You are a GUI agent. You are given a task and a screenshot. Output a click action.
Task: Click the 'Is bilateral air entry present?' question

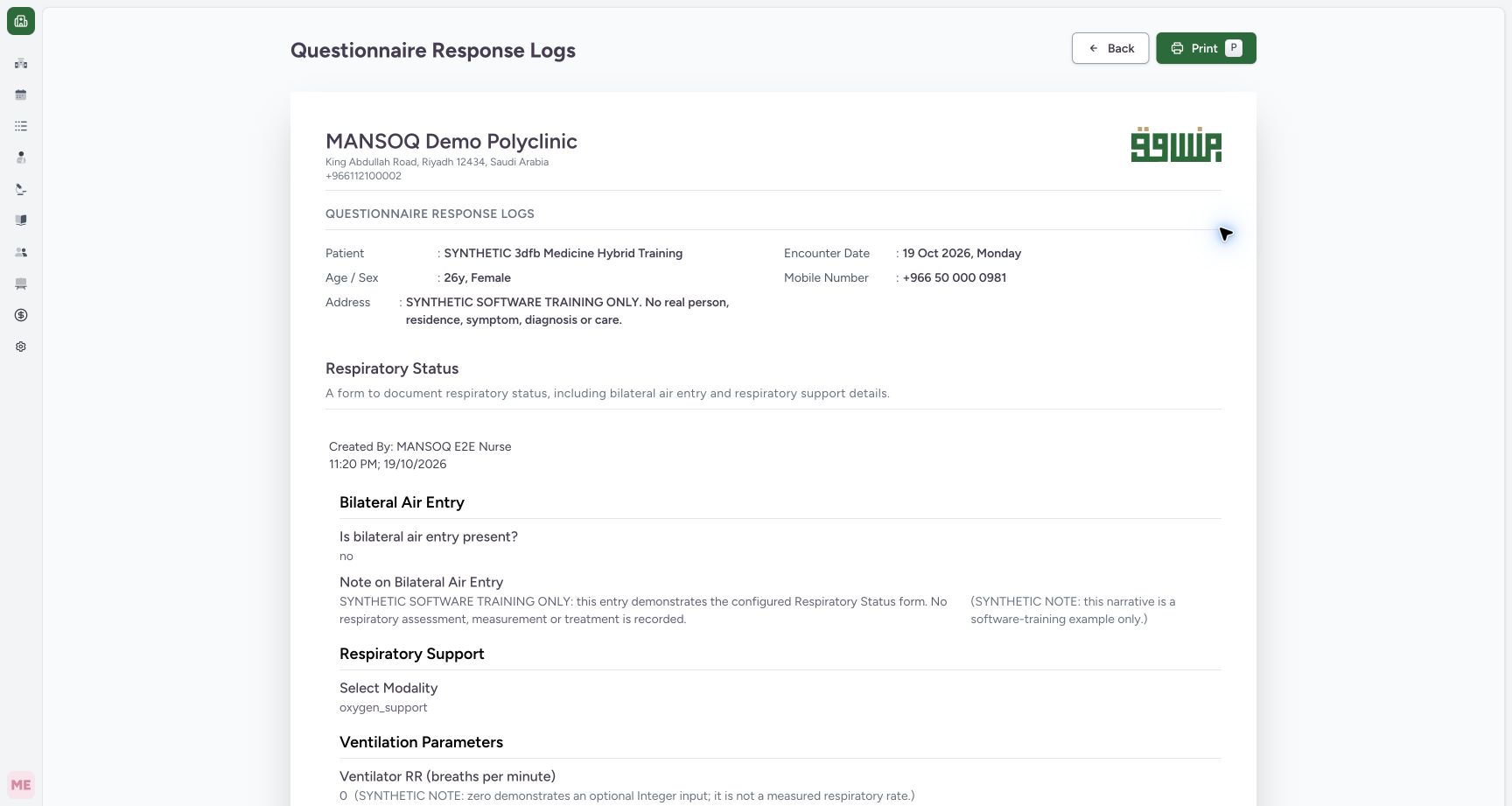tap(429, 536)
